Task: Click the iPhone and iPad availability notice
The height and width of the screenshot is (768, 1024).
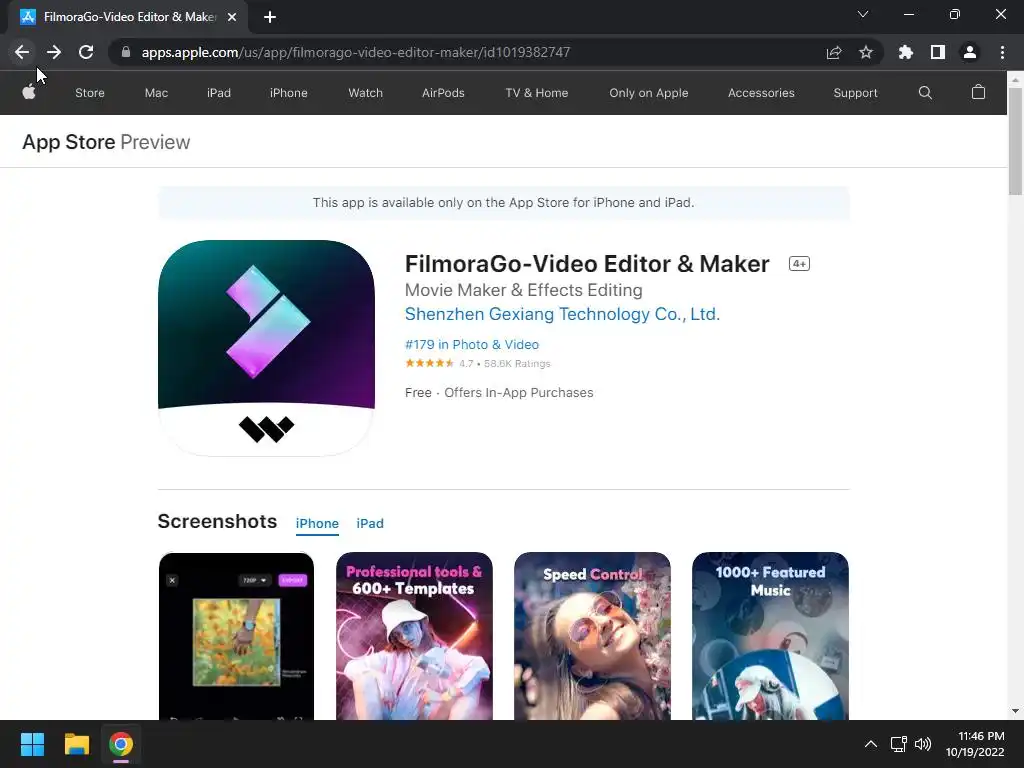Action: [504, 202]
